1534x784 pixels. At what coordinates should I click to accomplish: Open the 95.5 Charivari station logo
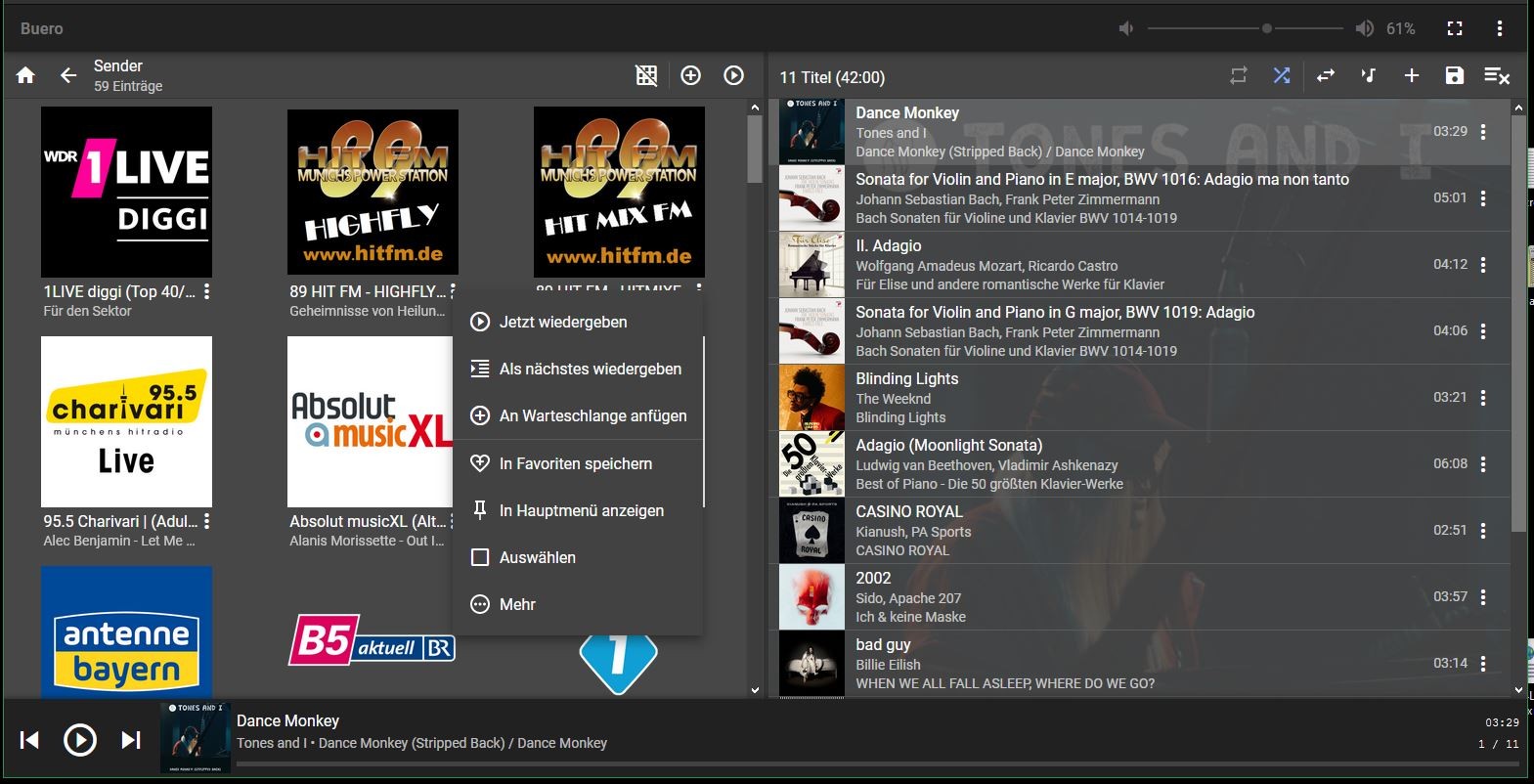[x=126, y=421]
